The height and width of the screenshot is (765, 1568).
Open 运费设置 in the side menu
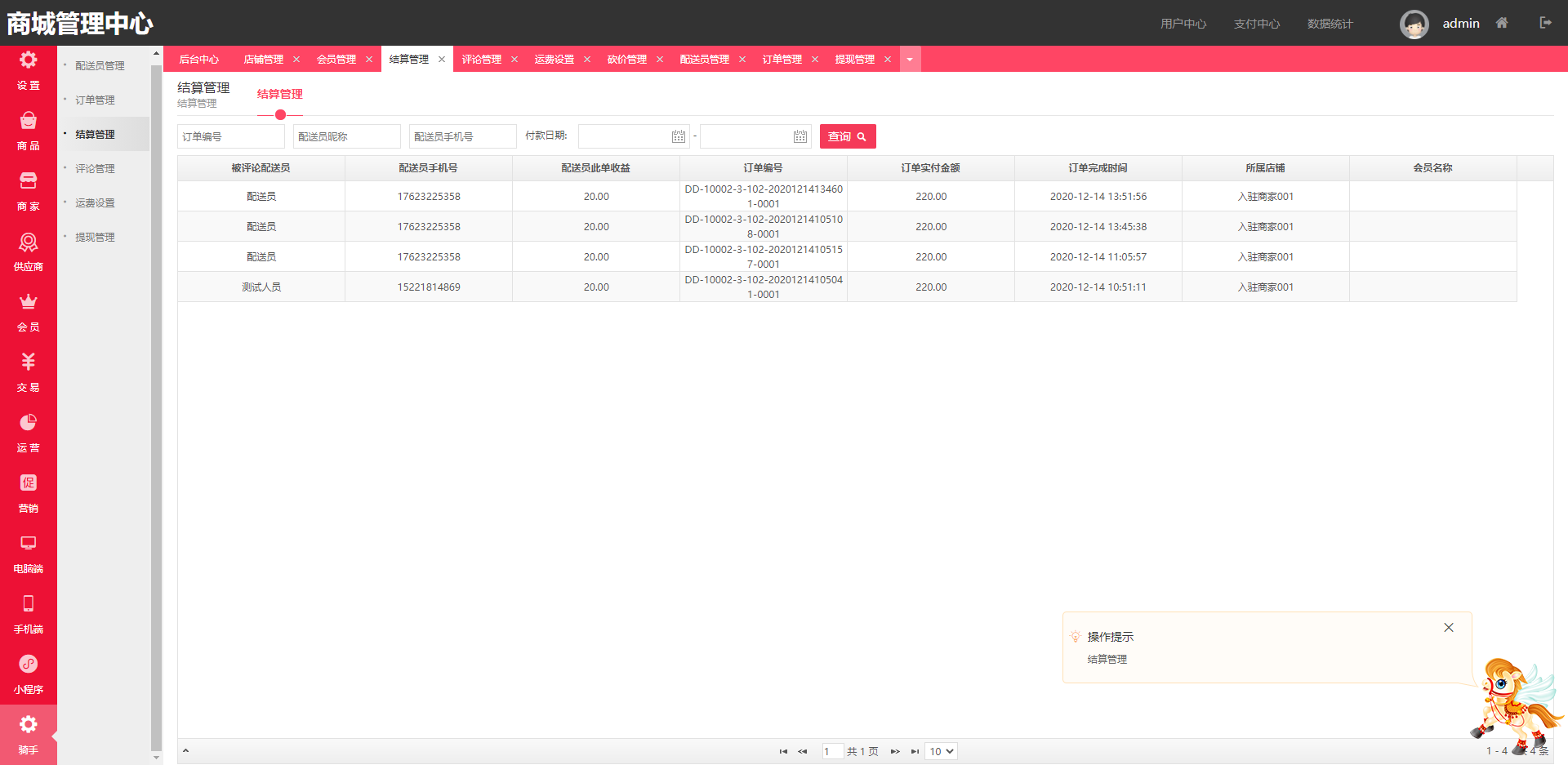click(x=95, y=203)
